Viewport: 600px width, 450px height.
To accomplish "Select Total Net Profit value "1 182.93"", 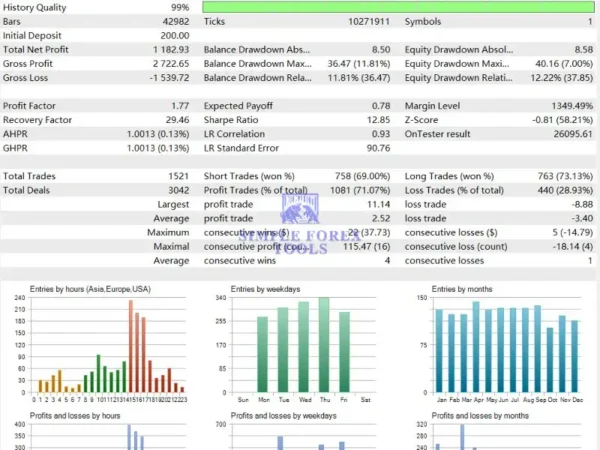I will [x=171, y=50].
